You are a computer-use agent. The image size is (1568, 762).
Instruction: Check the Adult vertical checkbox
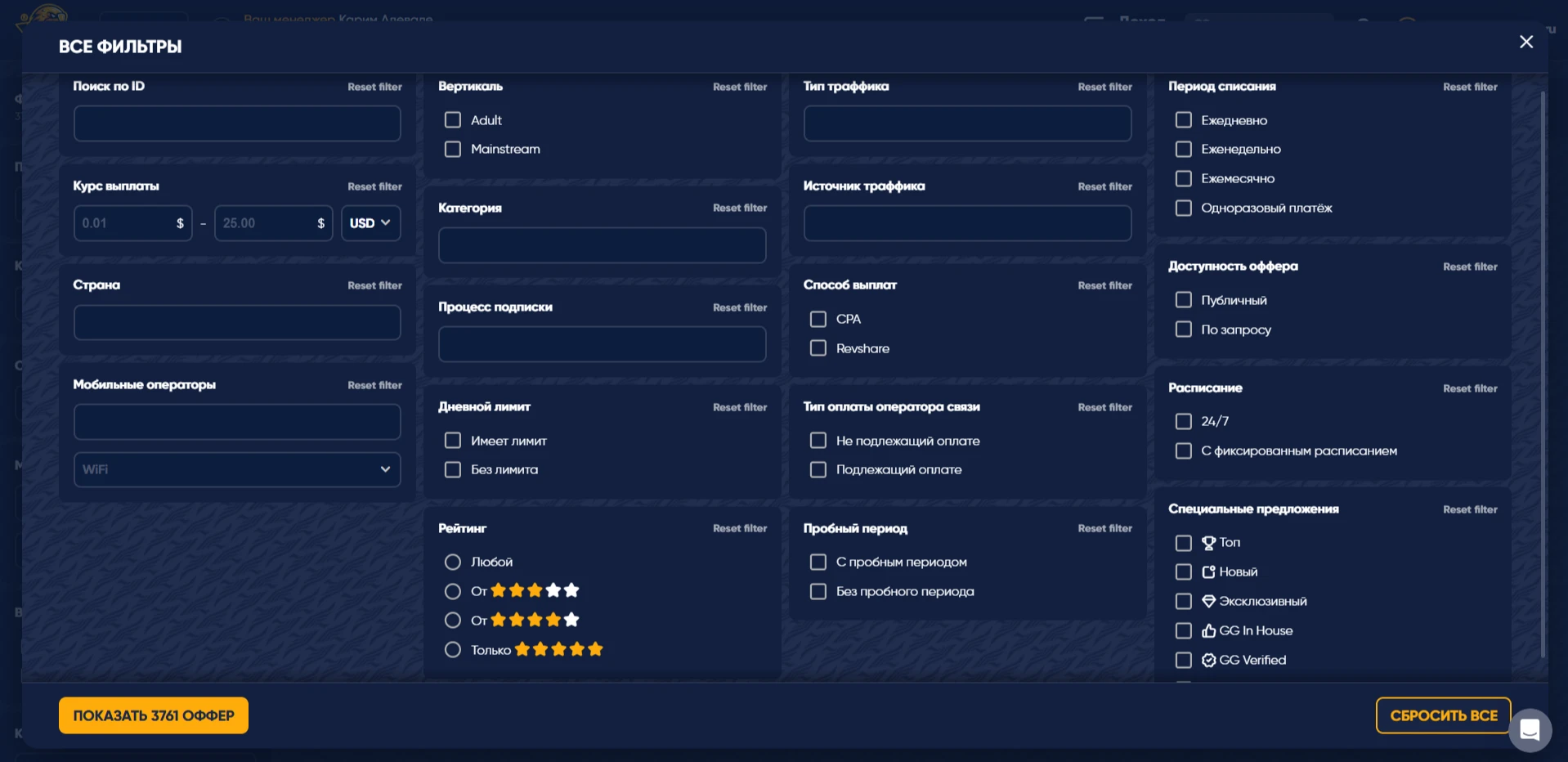pyautogui.click(x=452, y=120)
